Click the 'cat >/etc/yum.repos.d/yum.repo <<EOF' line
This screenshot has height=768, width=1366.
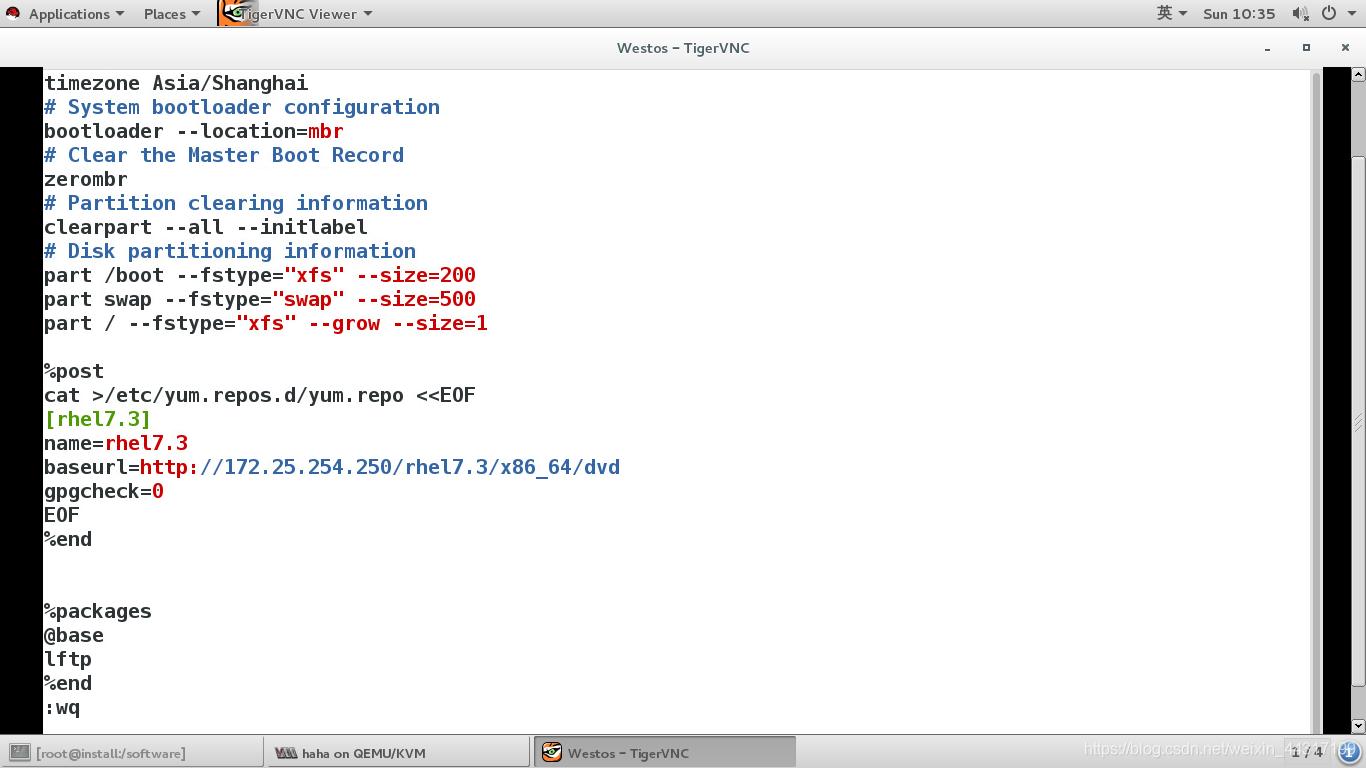pyautogui.click(x=260, y=395)
